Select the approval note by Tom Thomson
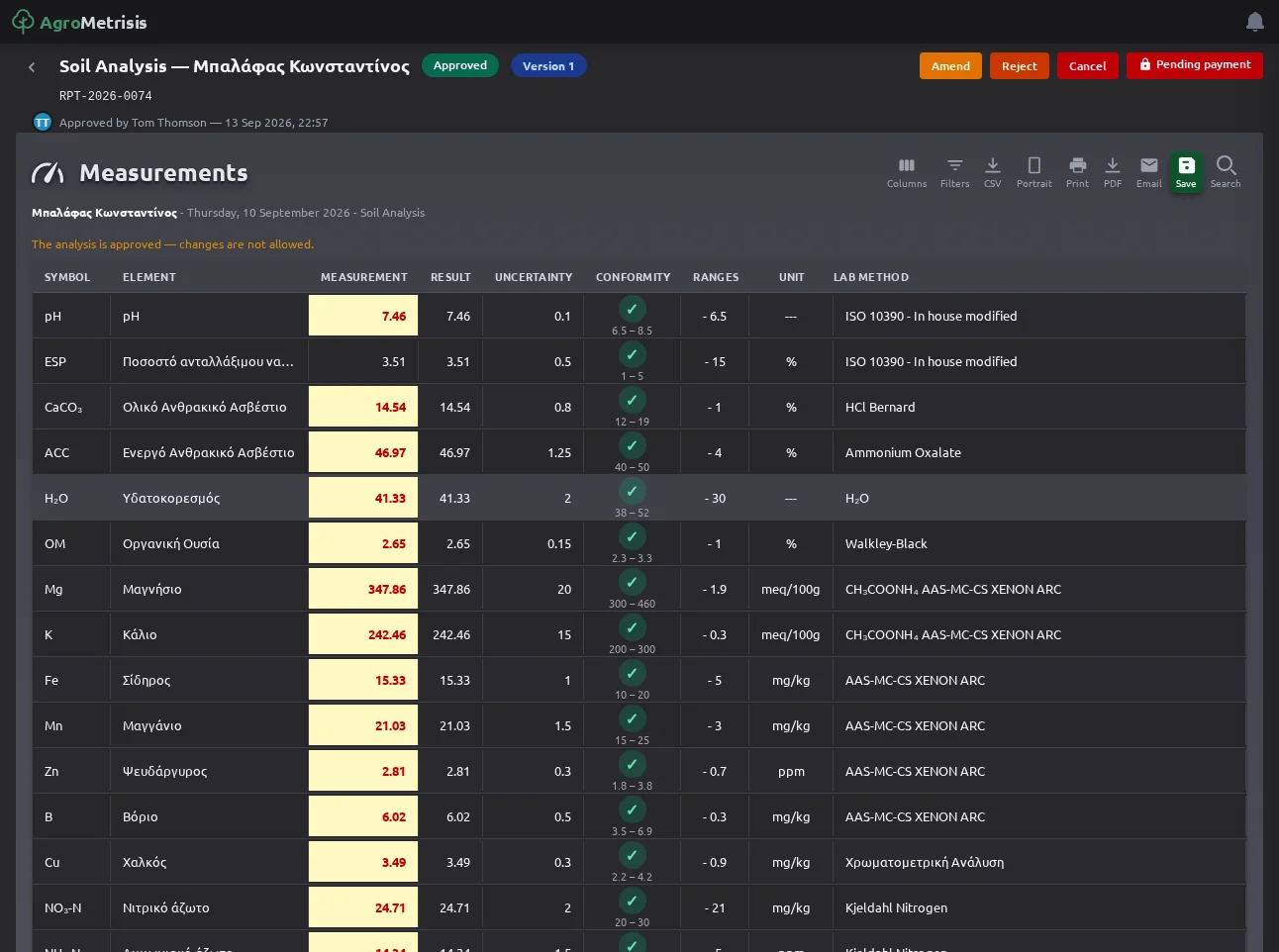This screenshot has height=952, width=1279. tap(194, 123)
